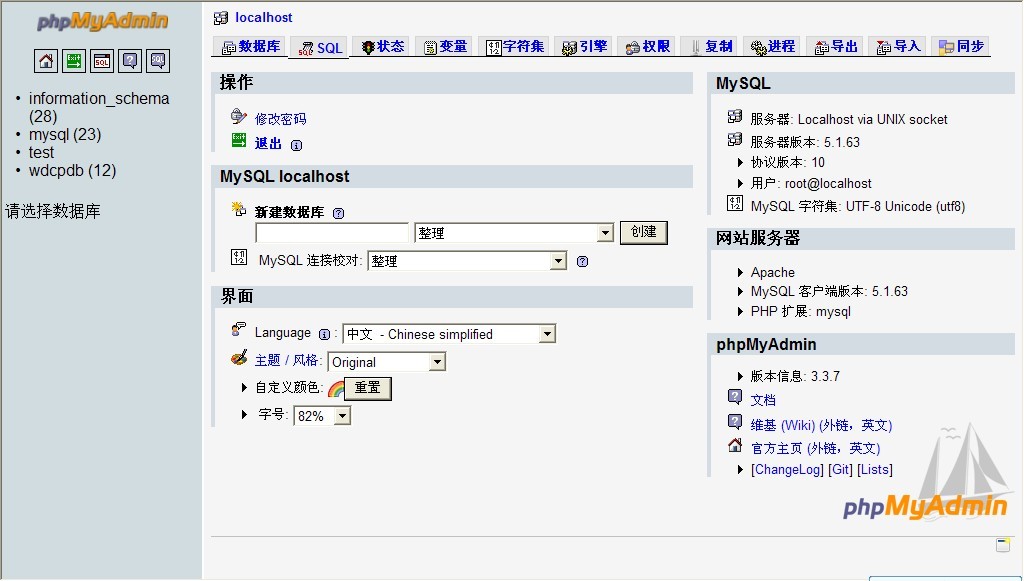The height and width of the screenshot is (581, 1024).
Task: Click the SQL documentation icon in the sidebar
Action: point(158,61)
